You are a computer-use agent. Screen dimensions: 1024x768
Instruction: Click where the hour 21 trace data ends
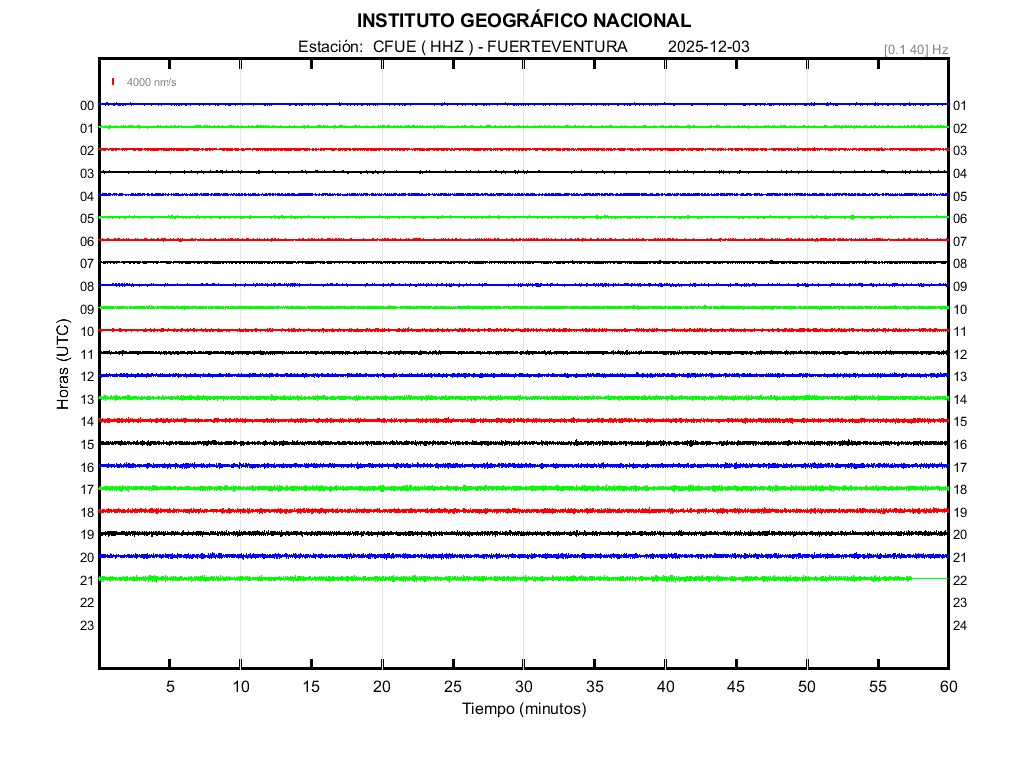[911, 578]
